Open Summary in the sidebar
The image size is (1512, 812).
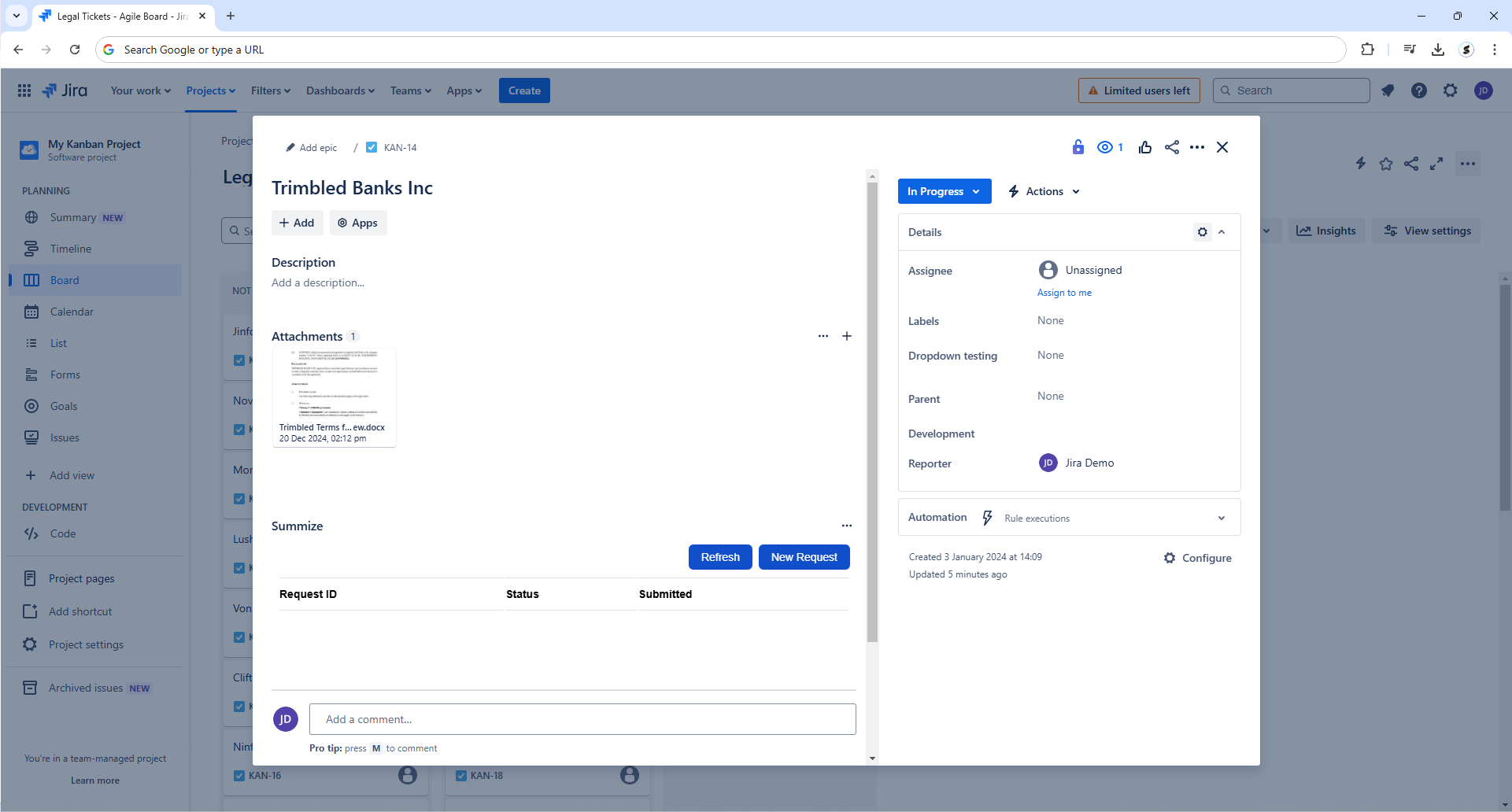96,217
